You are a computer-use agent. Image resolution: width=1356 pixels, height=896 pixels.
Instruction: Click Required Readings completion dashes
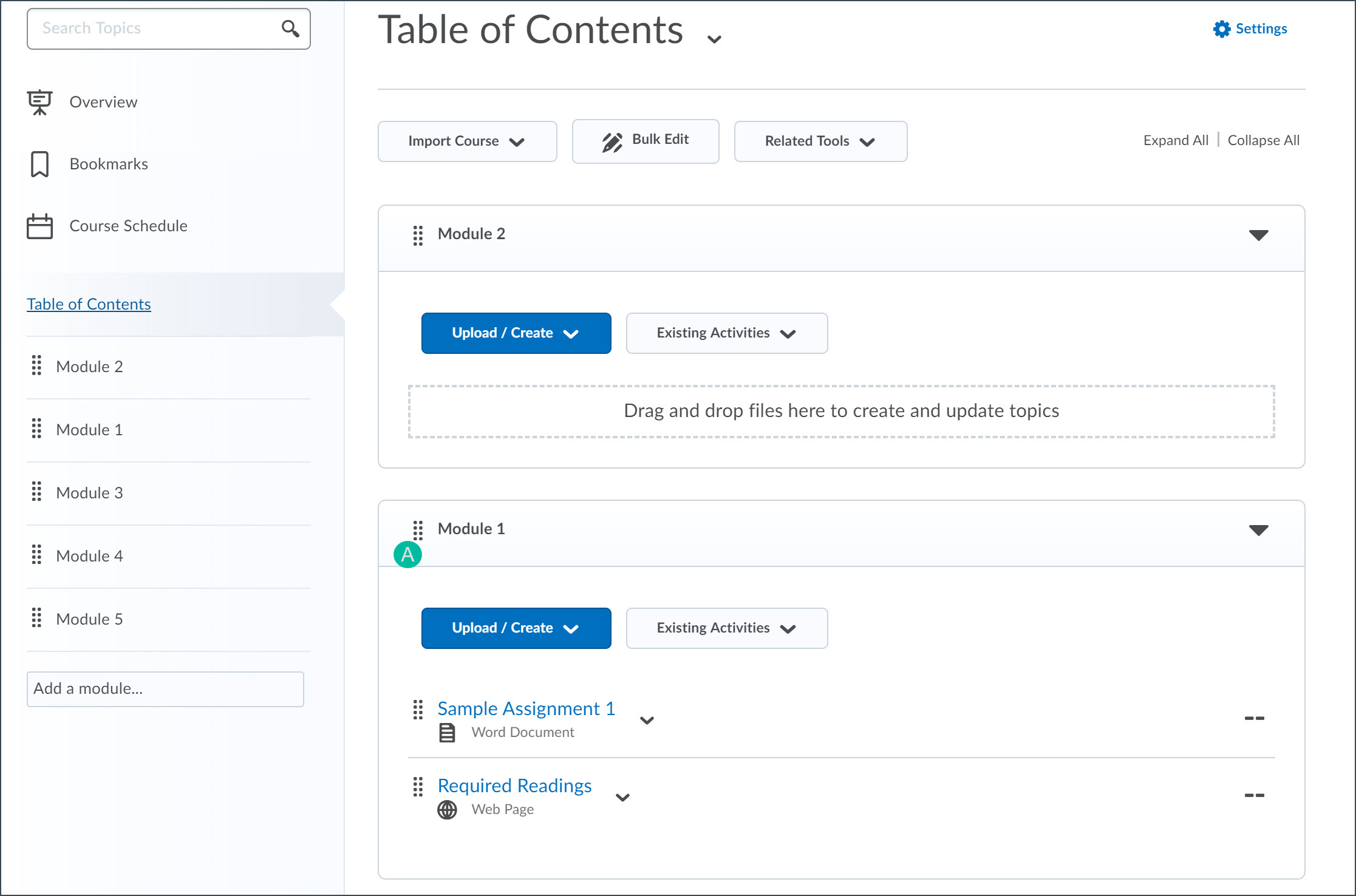(1254, 795)
